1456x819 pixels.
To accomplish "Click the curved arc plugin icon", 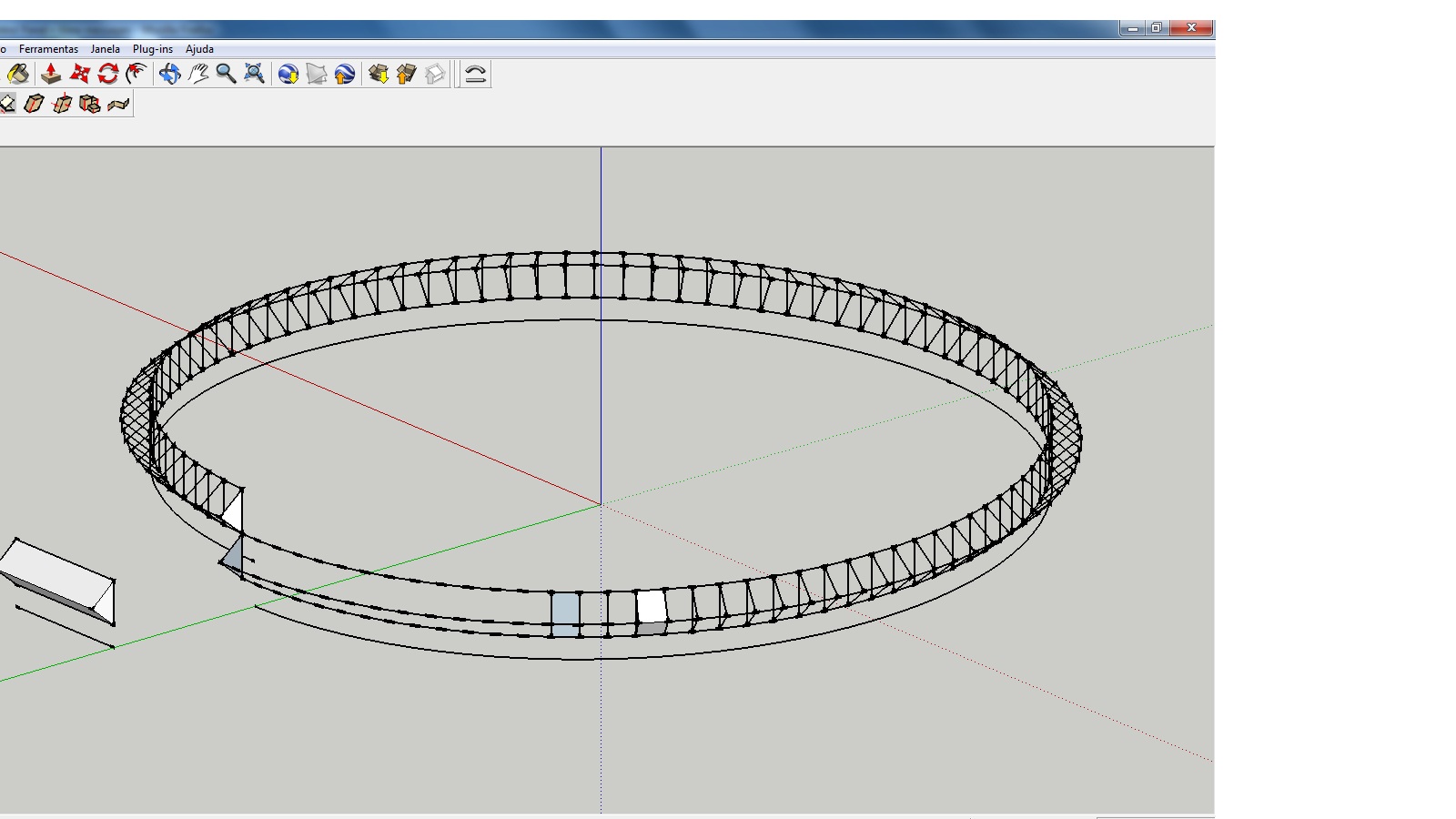I will click(x=475, y=74).
